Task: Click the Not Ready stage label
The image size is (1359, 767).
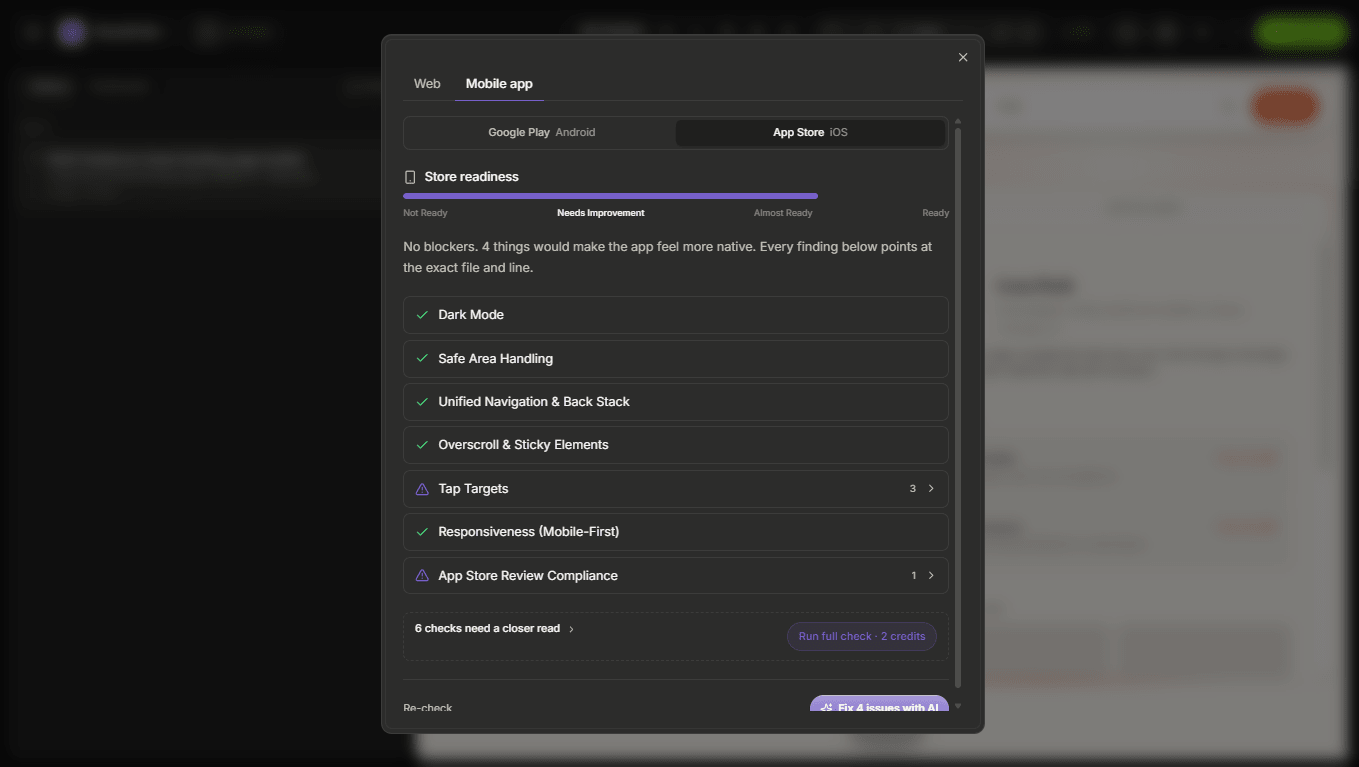Action: pyautogui.click(x=425, y=213)
